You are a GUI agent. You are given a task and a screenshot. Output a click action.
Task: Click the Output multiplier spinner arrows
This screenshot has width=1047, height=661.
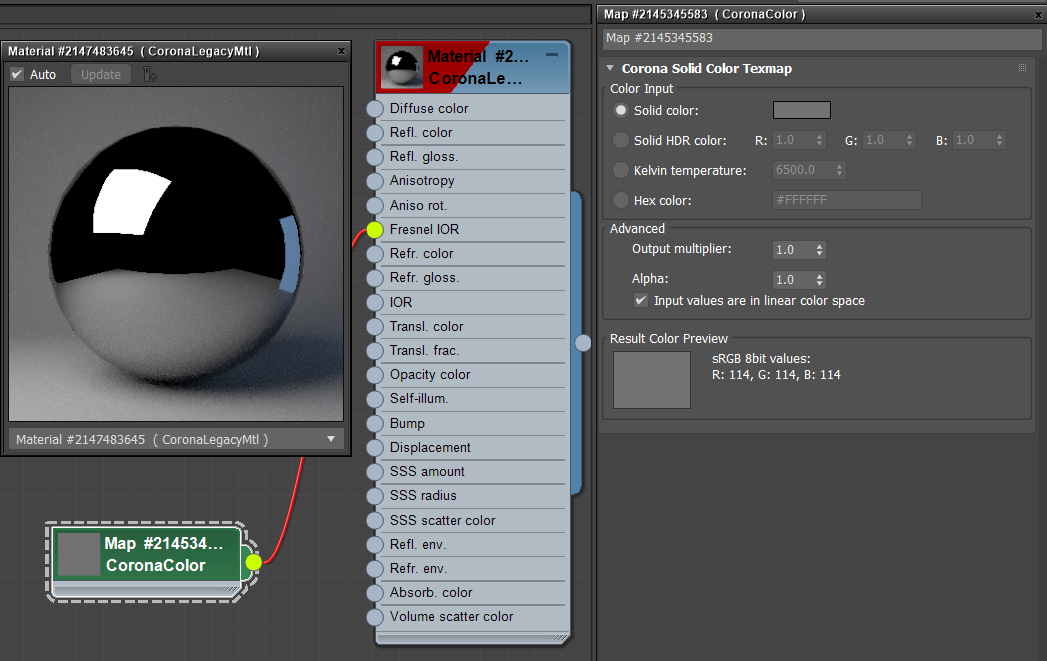pos(819,250)
